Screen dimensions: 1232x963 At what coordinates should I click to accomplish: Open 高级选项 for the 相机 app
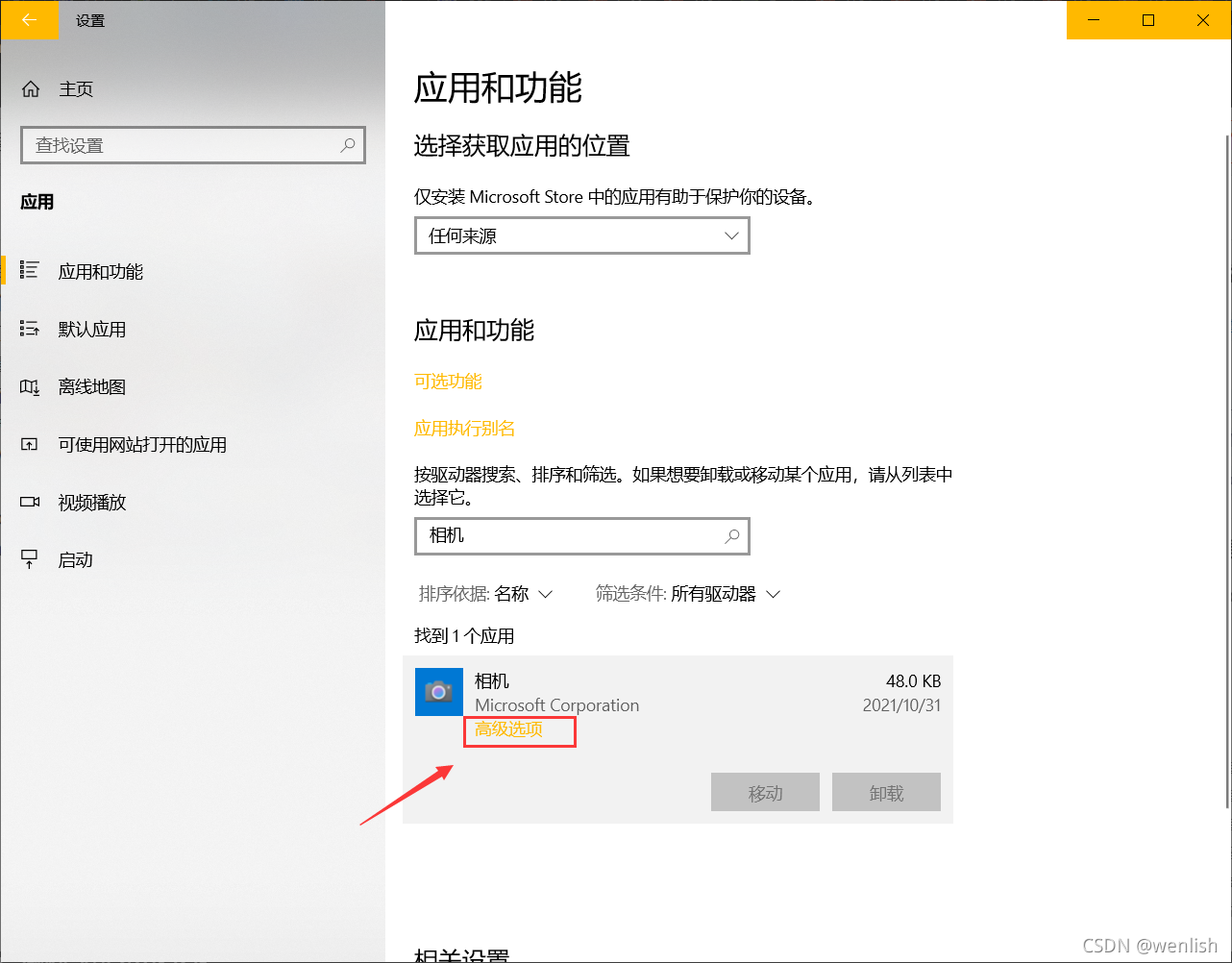pos(509,729)
